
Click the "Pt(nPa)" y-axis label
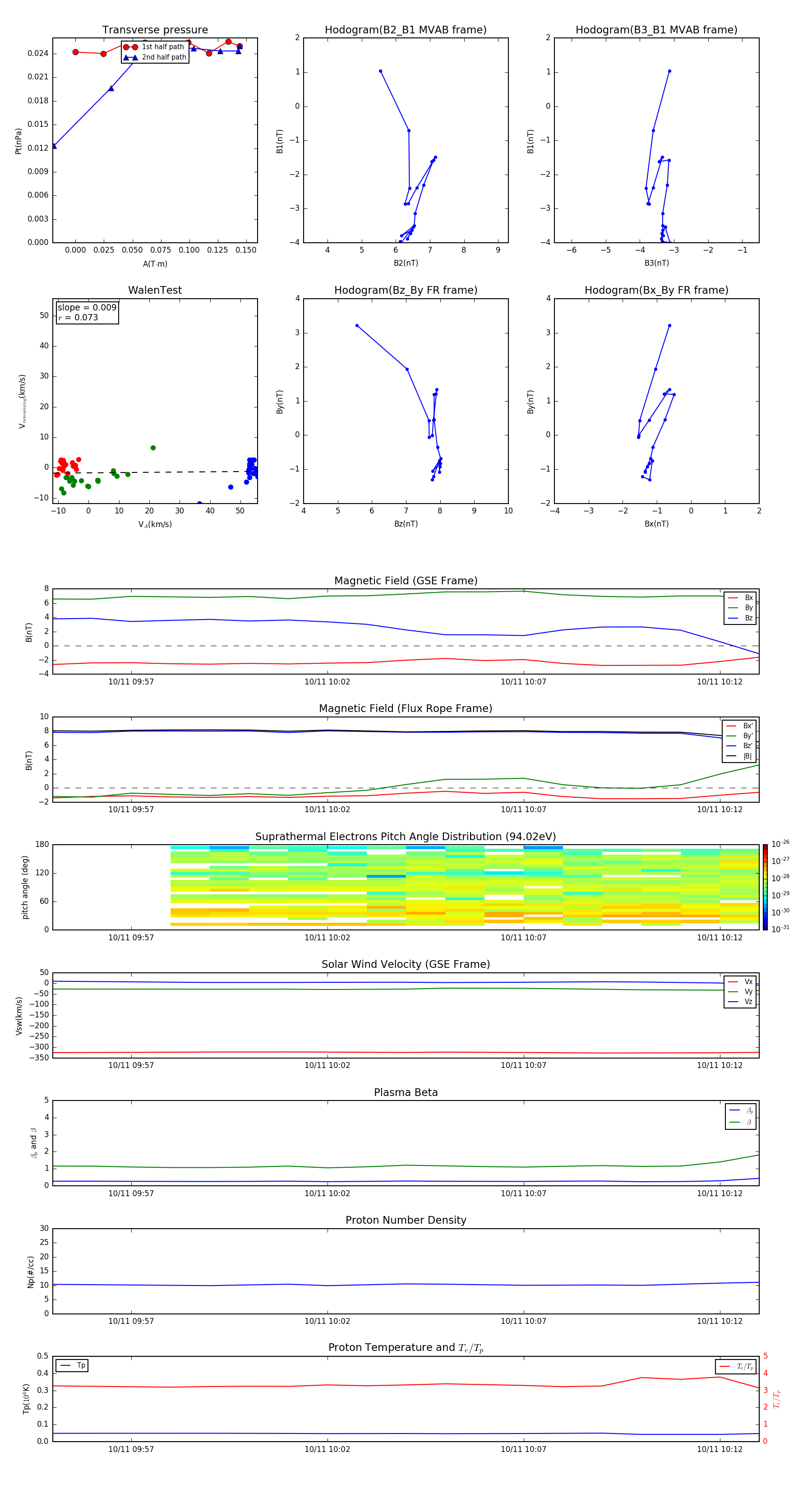pyautogui.click(x=18, y=141)
